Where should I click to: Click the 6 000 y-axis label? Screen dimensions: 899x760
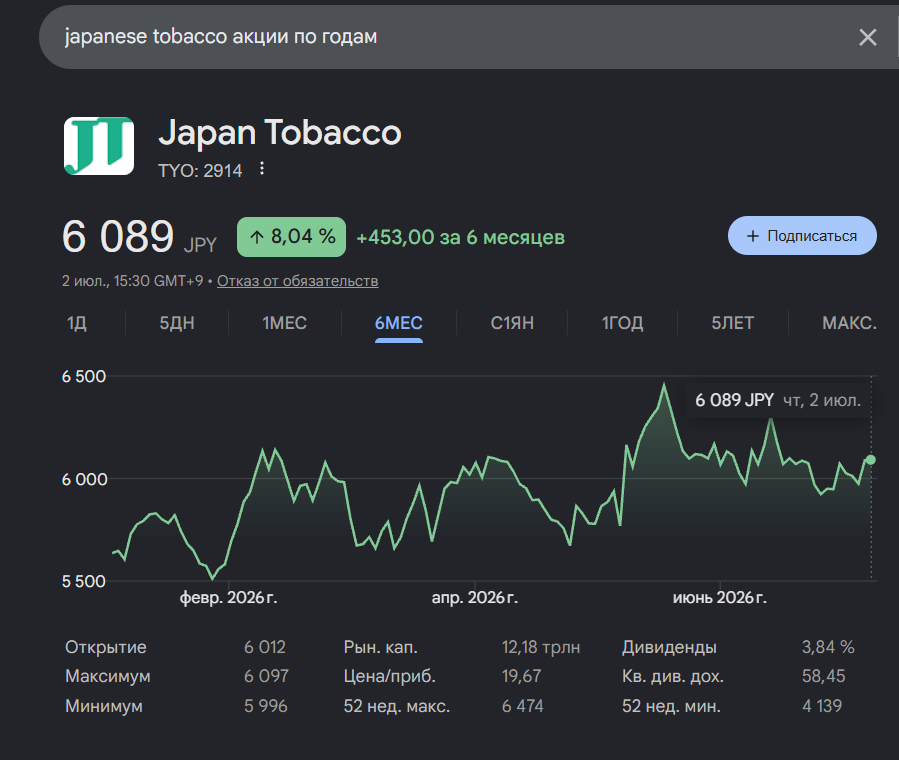84,479
